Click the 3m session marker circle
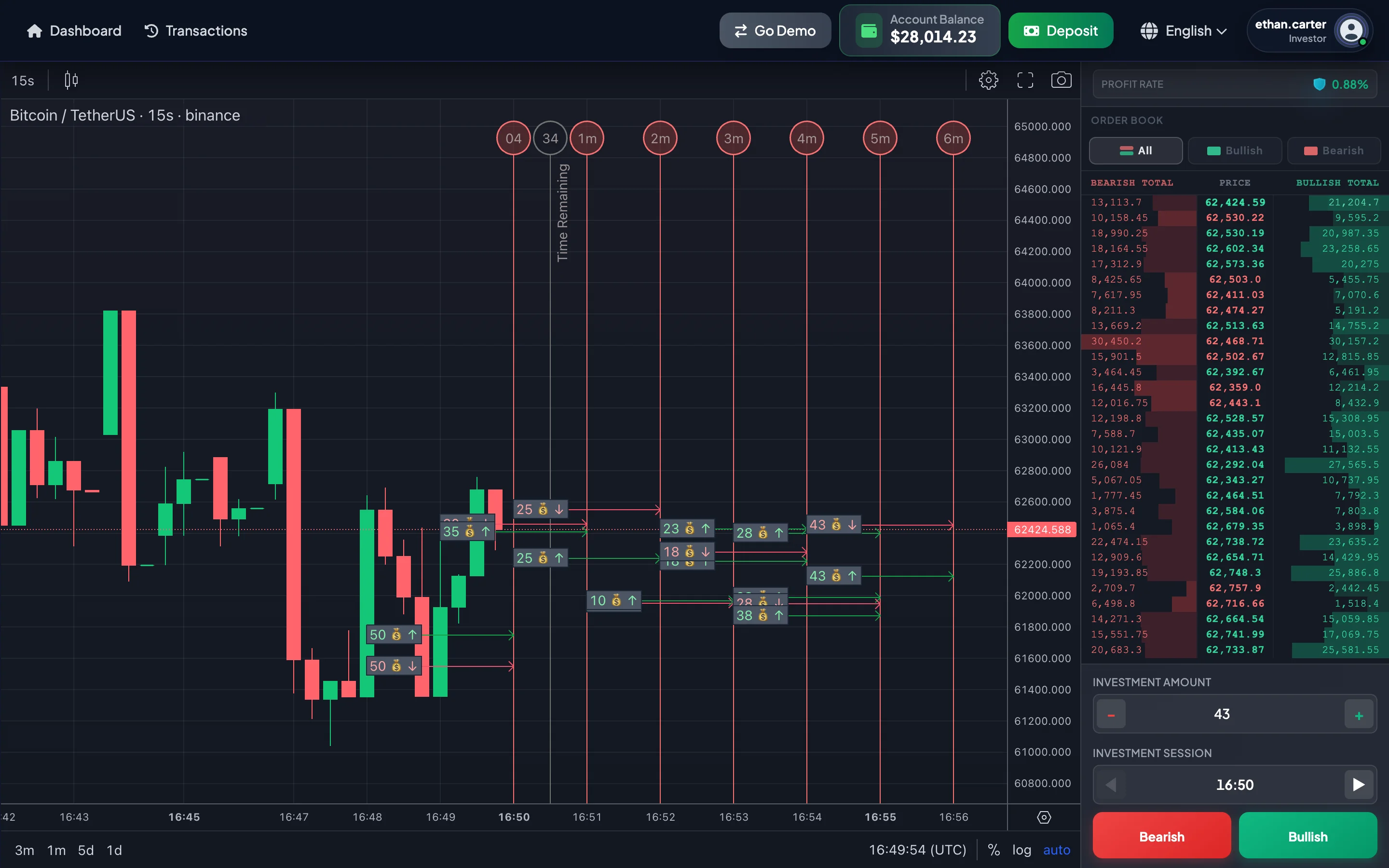This screenshot has width=1389, height=868. pos(734,138)
